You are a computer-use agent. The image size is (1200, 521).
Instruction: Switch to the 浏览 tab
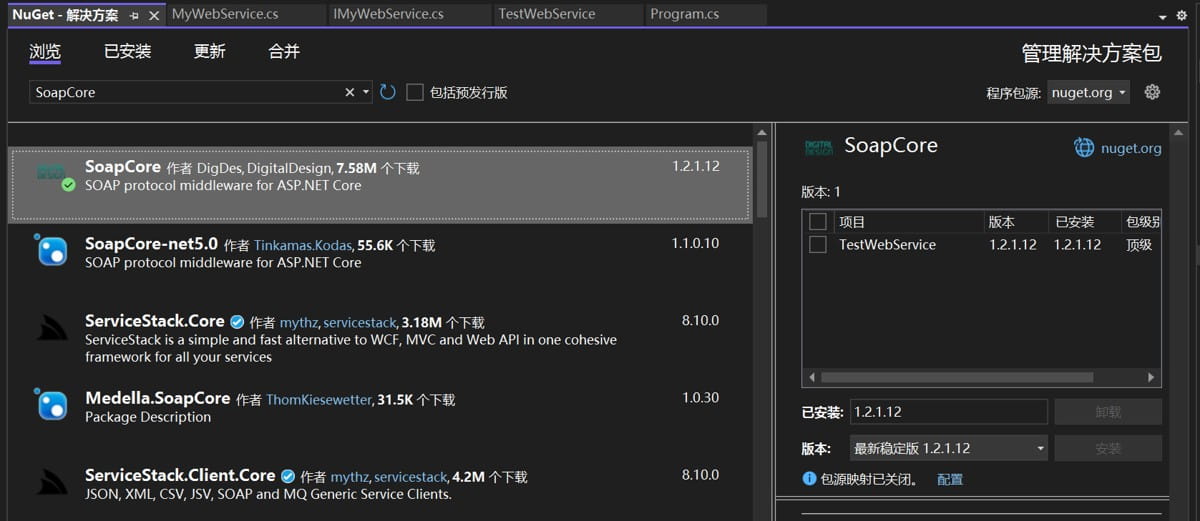point(45,51)
